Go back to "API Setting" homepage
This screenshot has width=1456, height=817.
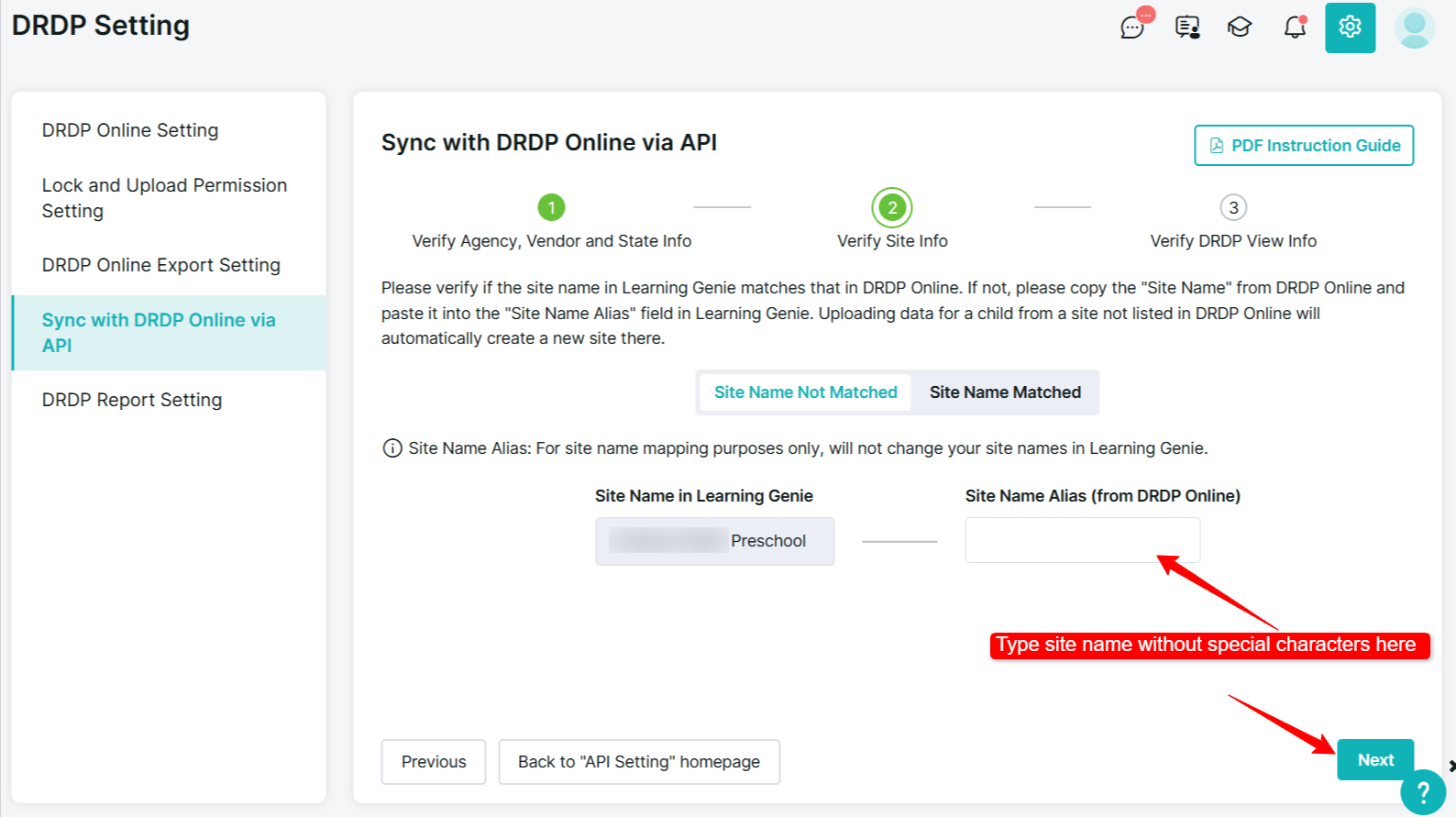[x=639, y=762]
